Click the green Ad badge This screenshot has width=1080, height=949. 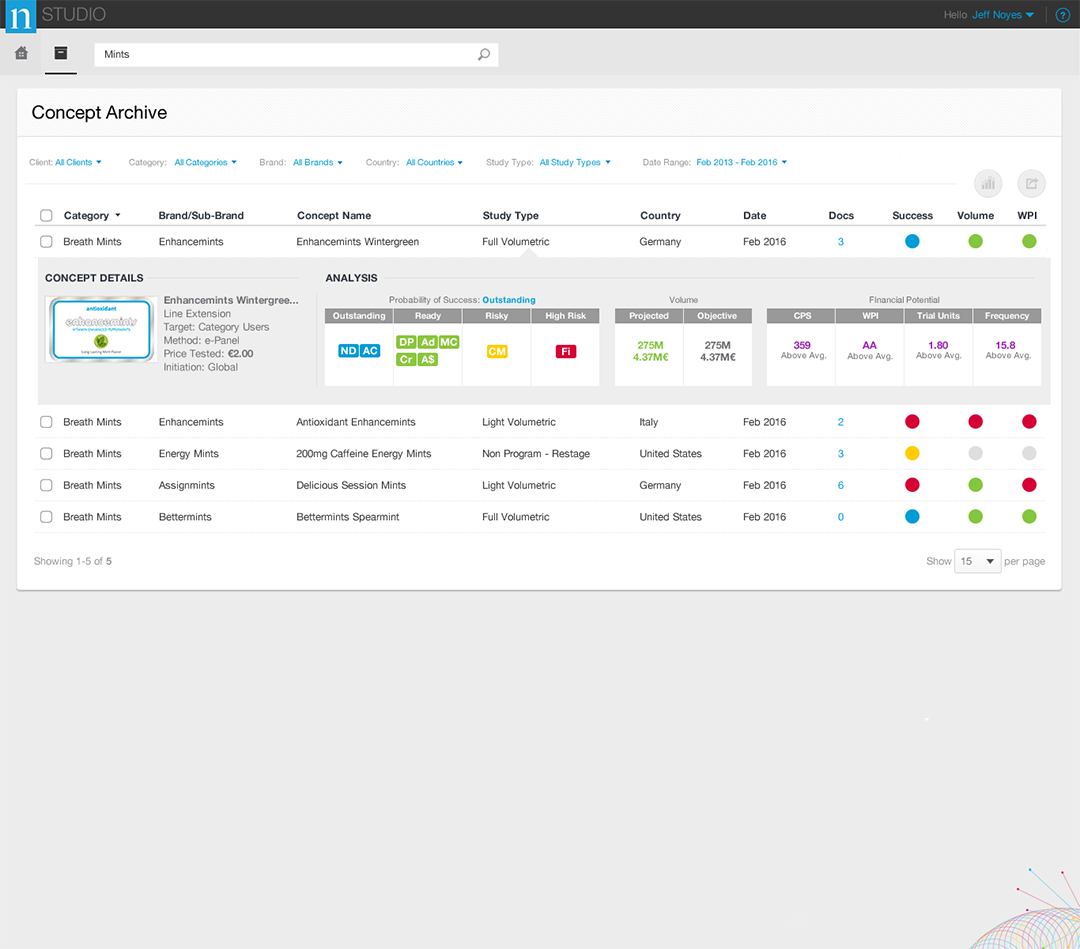pyautogui.click(x=428, y=342)
